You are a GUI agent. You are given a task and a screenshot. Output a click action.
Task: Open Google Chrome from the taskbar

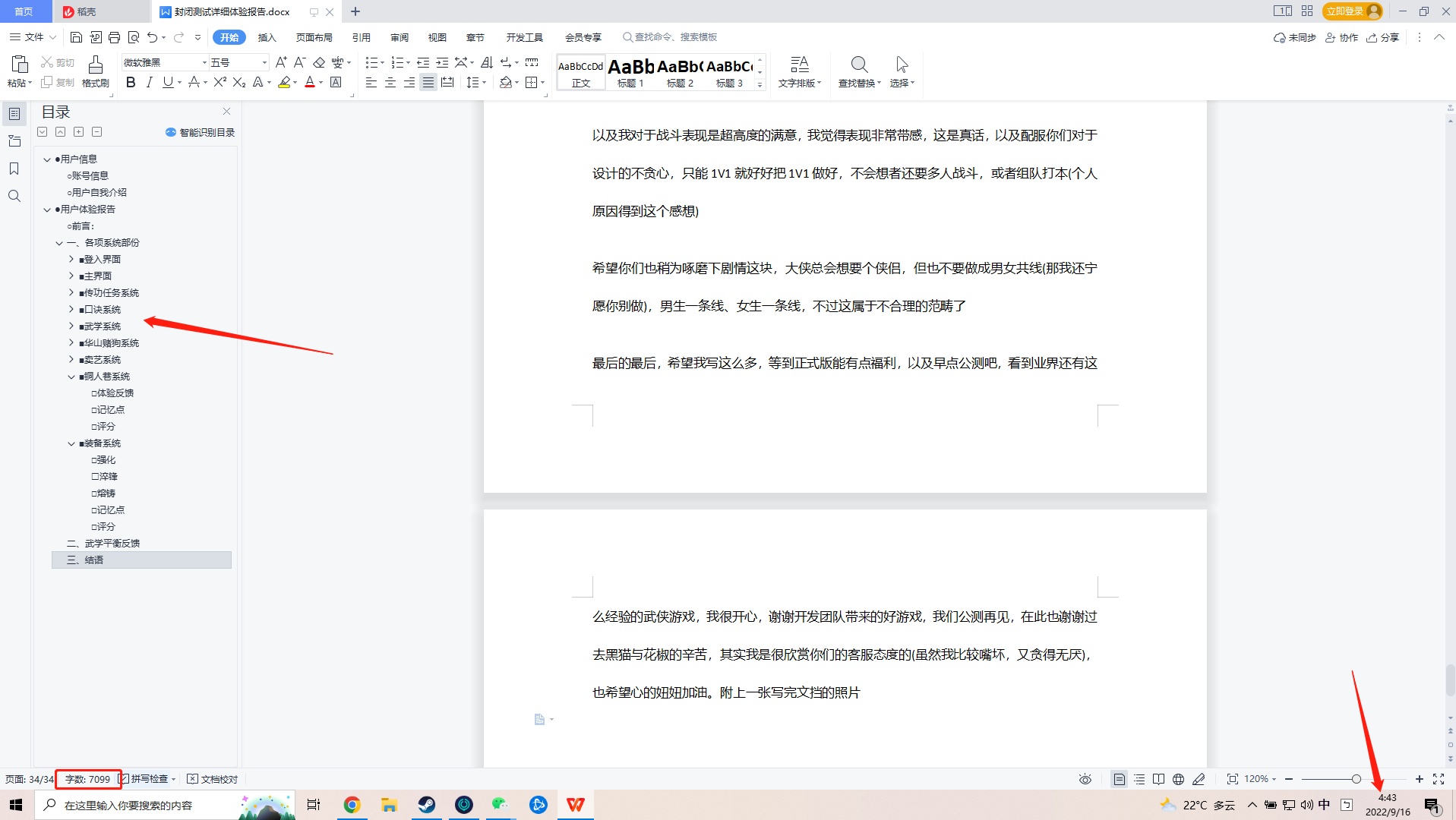[x=352, y=805]
